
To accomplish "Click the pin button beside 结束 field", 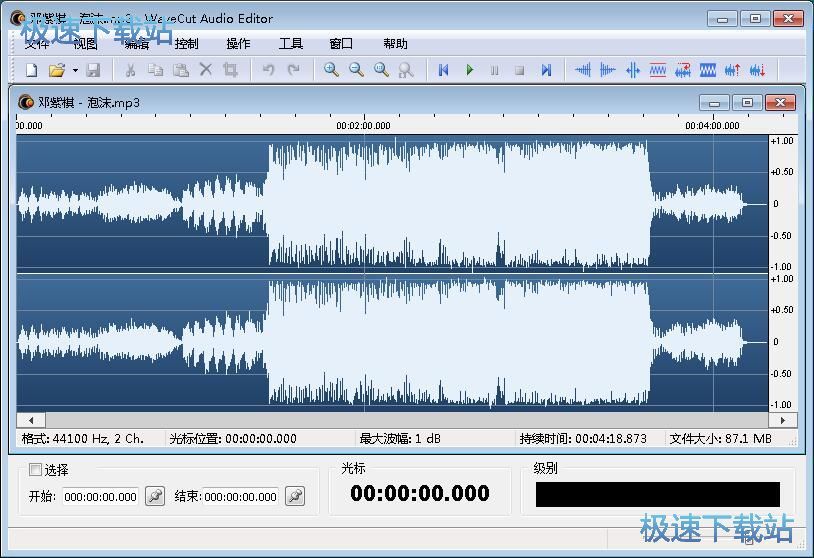I will (294, 496).
